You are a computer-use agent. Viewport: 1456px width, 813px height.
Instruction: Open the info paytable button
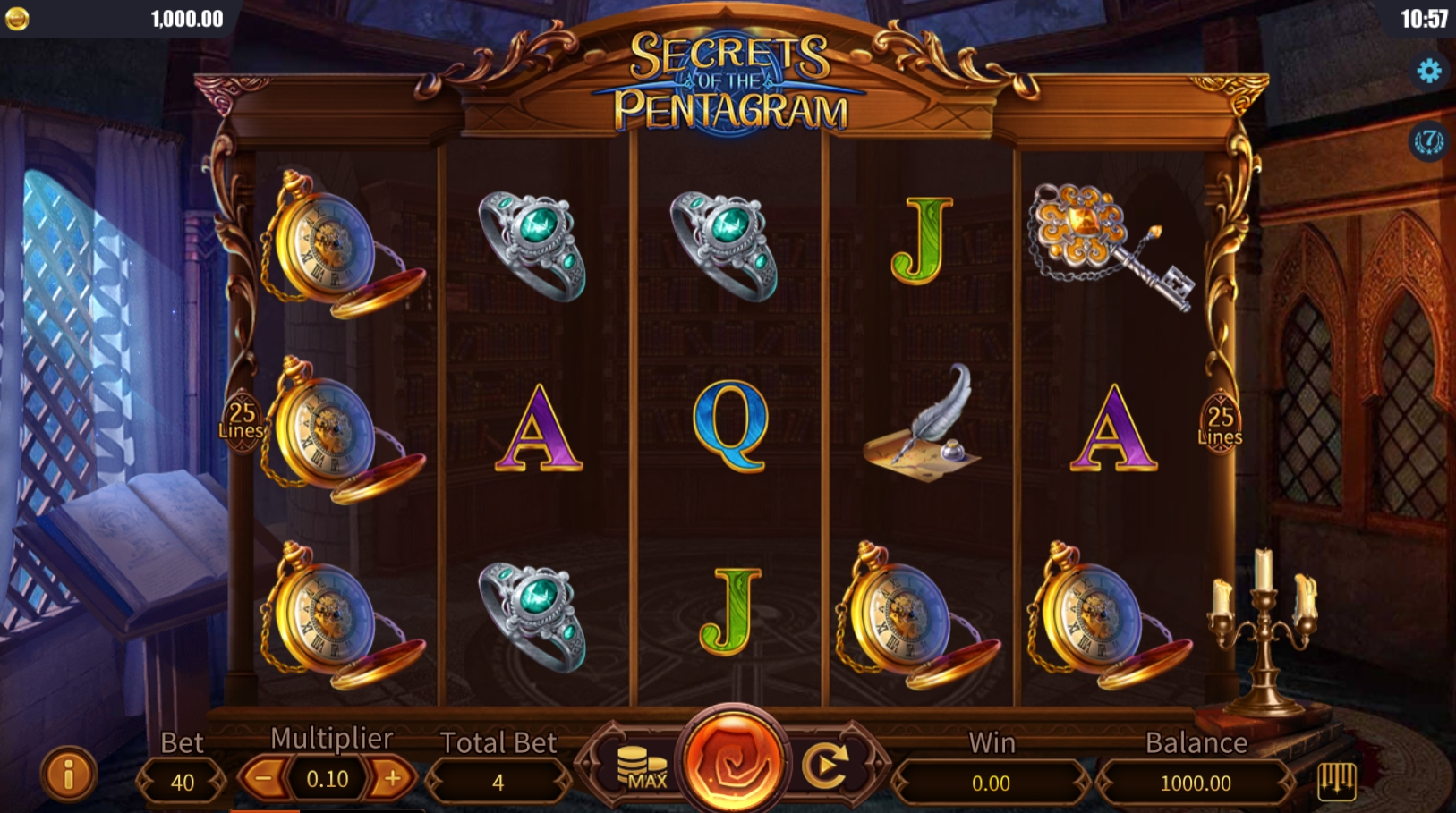(x=68, y=773)
